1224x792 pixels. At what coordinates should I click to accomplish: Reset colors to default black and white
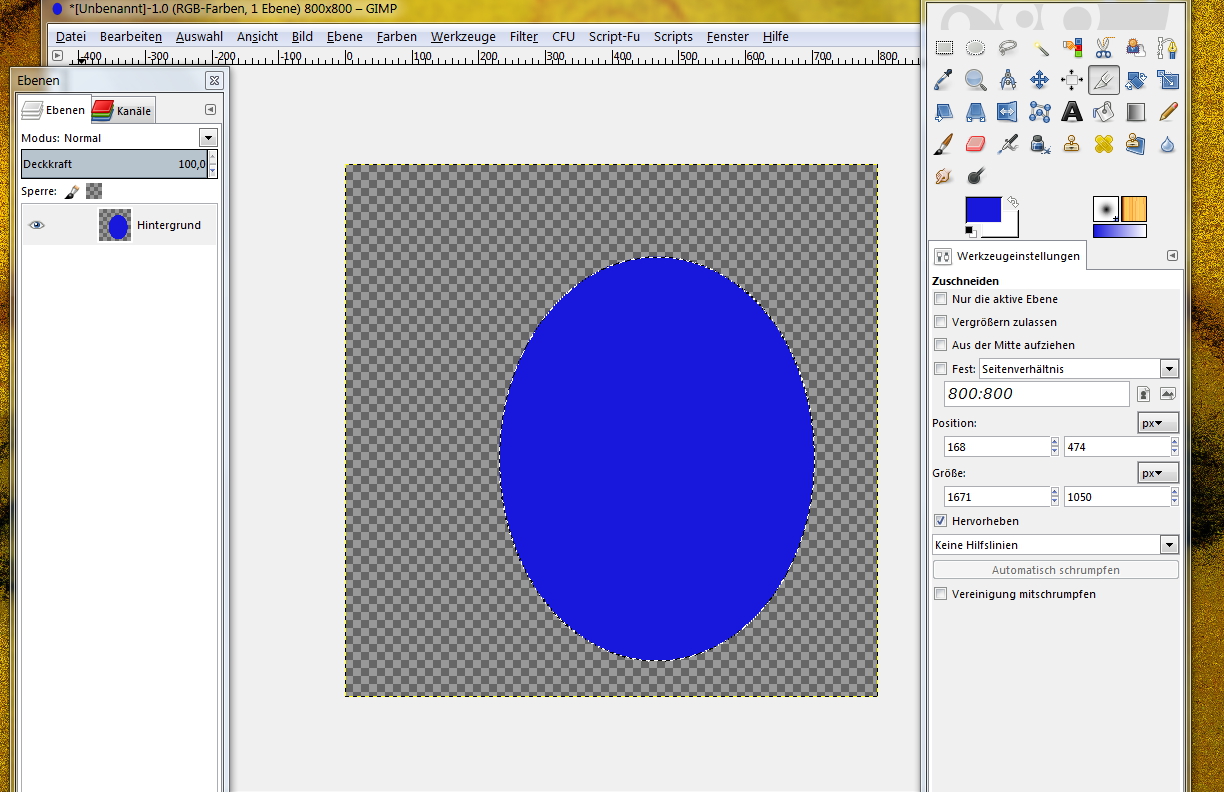970,232
